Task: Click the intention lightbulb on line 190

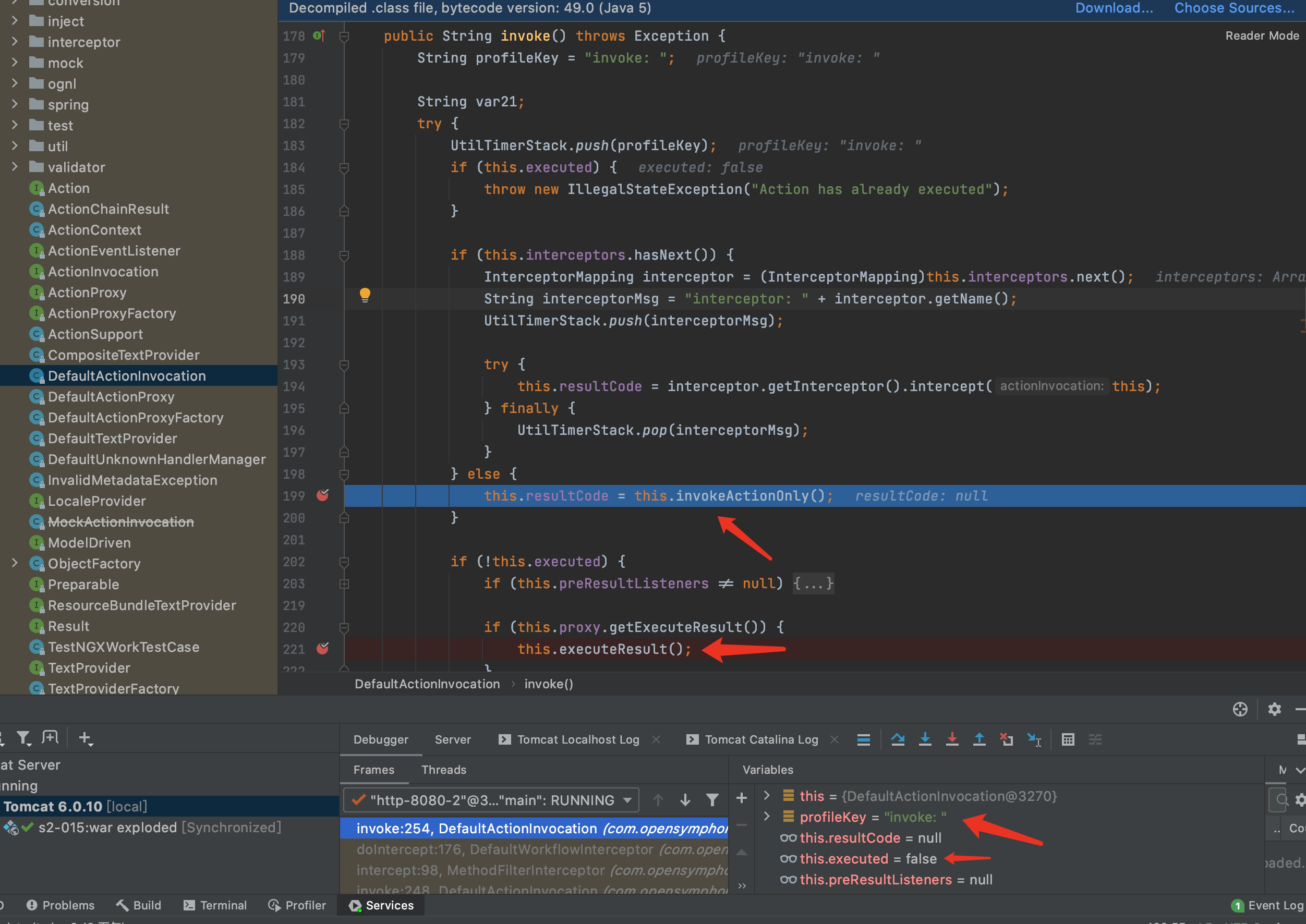Action: (365, 295)
